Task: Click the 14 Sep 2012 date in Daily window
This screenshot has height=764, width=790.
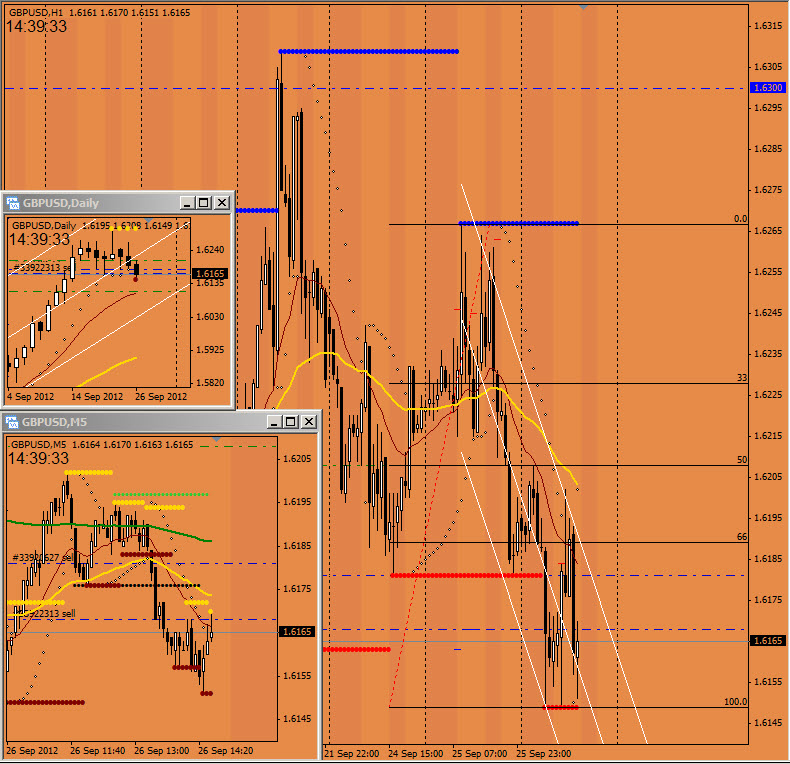Action: [x=97, y=396]
